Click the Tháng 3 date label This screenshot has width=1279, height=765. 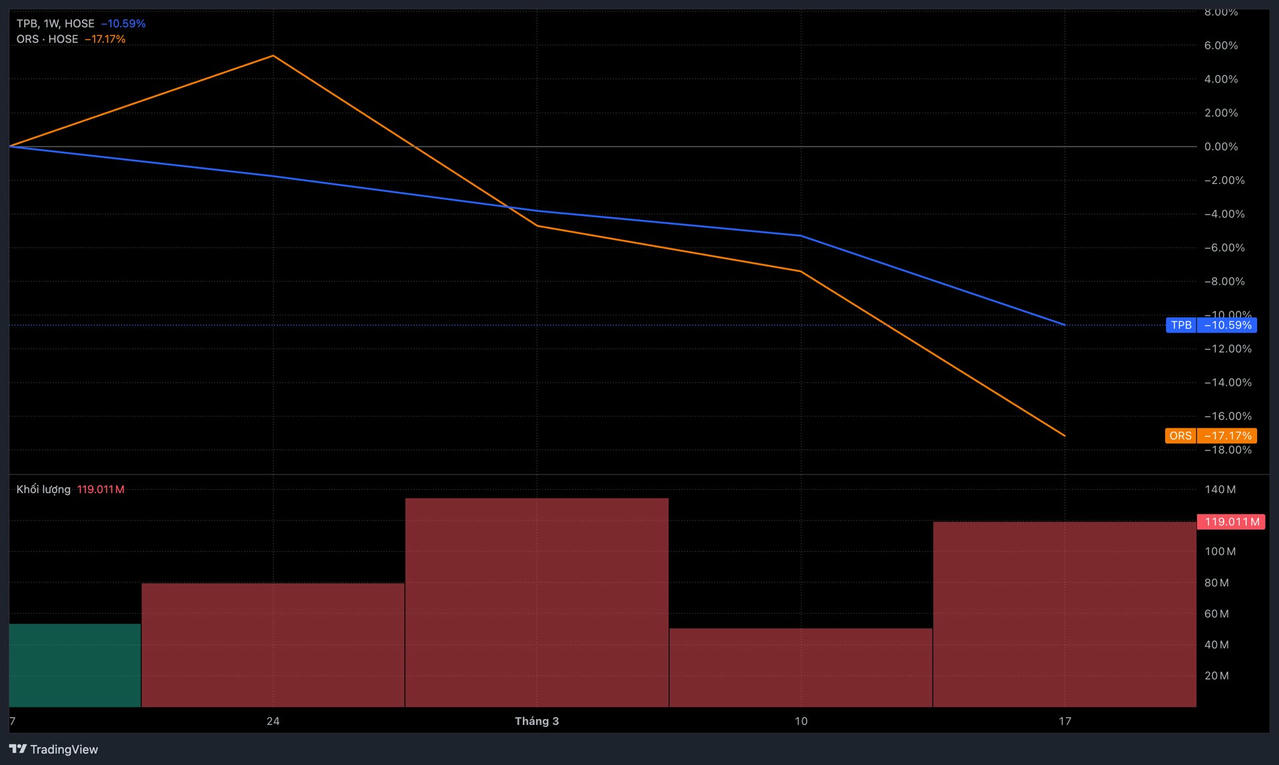point(537,721)
